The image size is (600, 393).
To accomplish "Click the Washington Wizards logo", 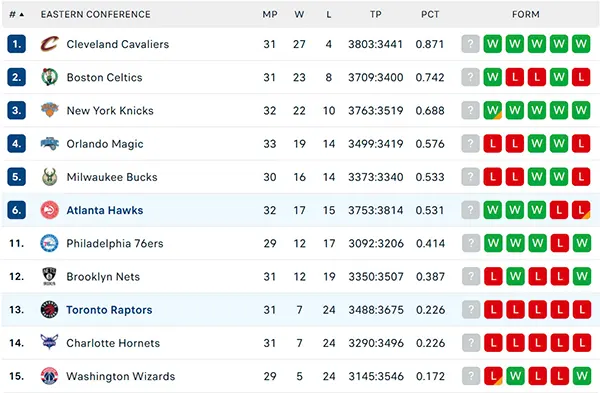I will point(49,376).
